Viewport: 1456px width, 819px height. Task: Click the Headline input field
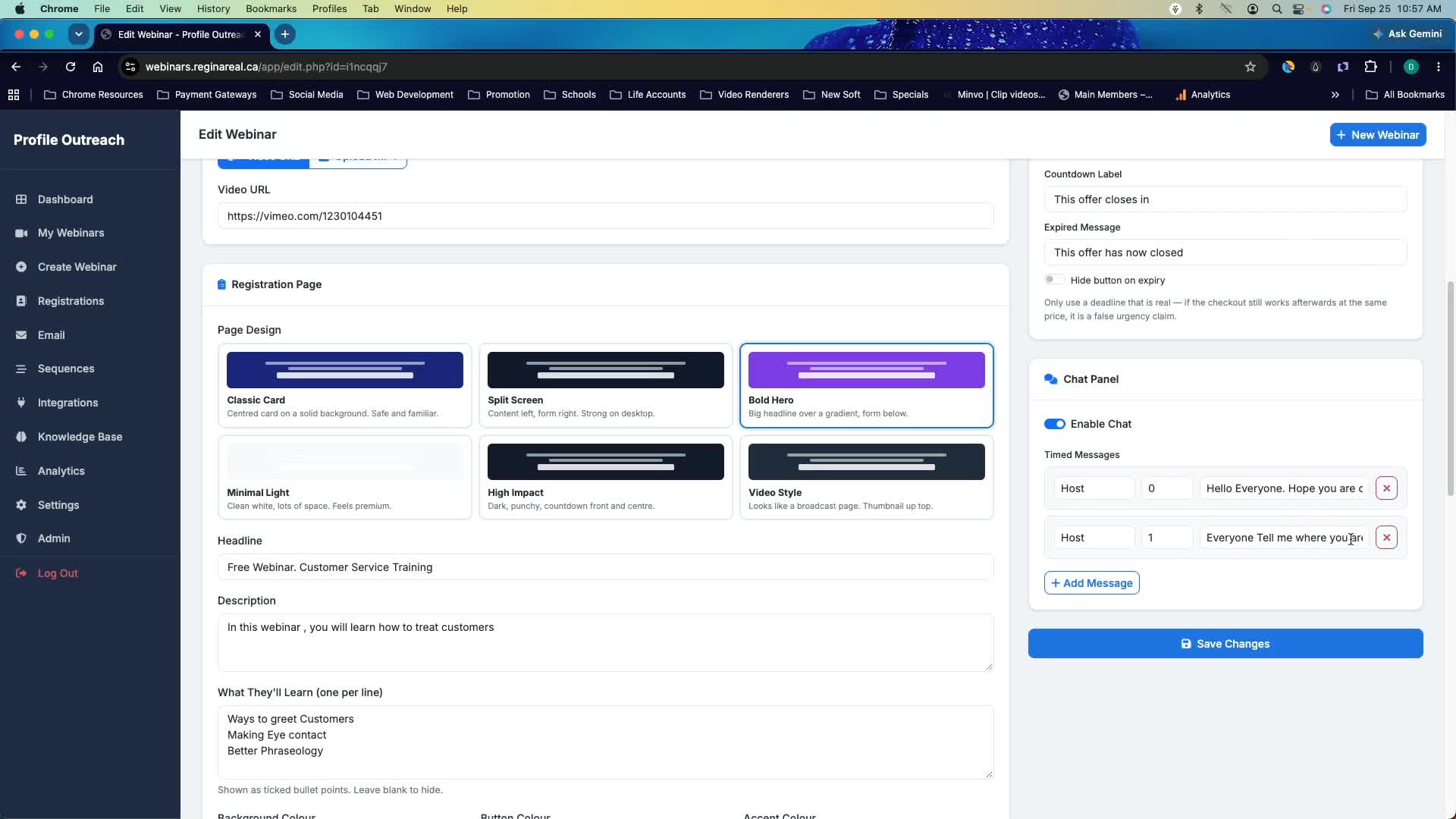[x=606, y=567]
